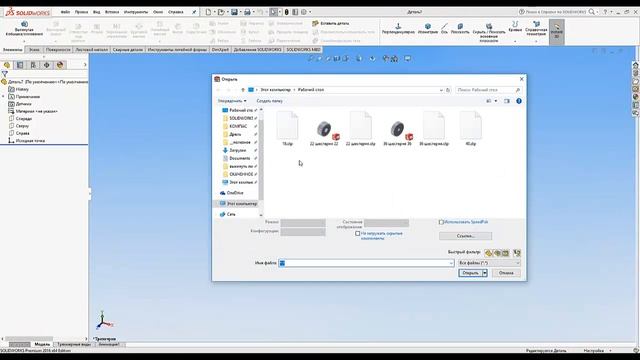Open the DimXpertManager tab icon
This screenshot has width=640, height=360.
pos(47,65)
